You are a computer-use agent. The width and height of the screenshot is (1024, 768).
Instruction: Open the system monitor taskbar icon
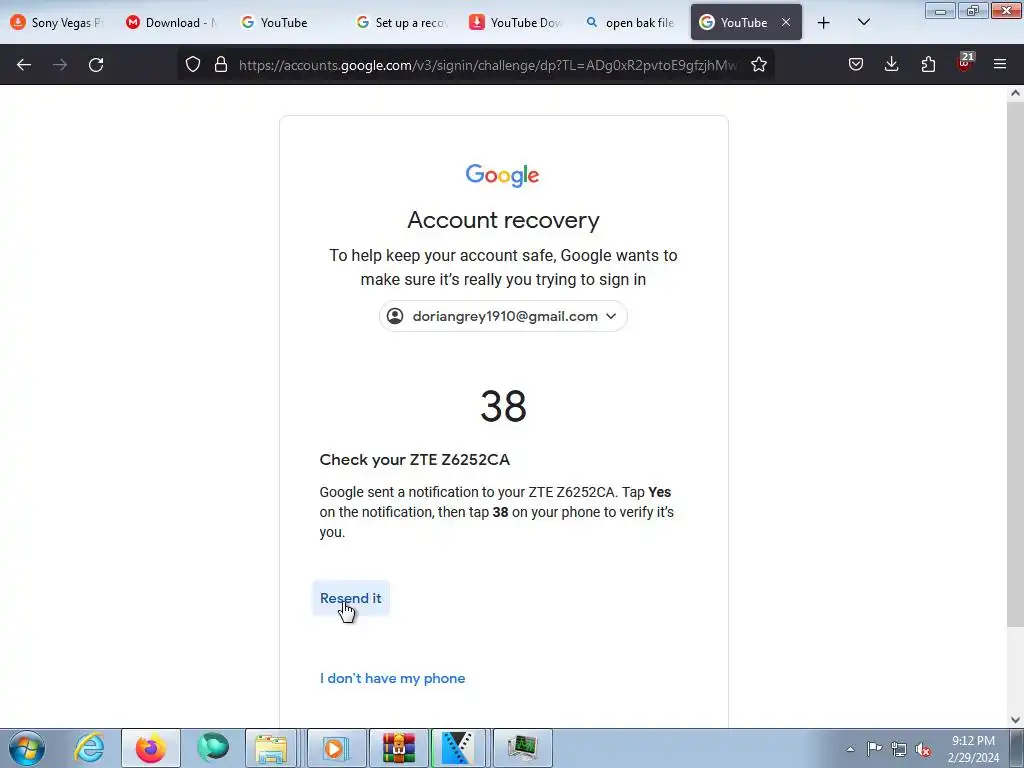[x=522, y=748]
